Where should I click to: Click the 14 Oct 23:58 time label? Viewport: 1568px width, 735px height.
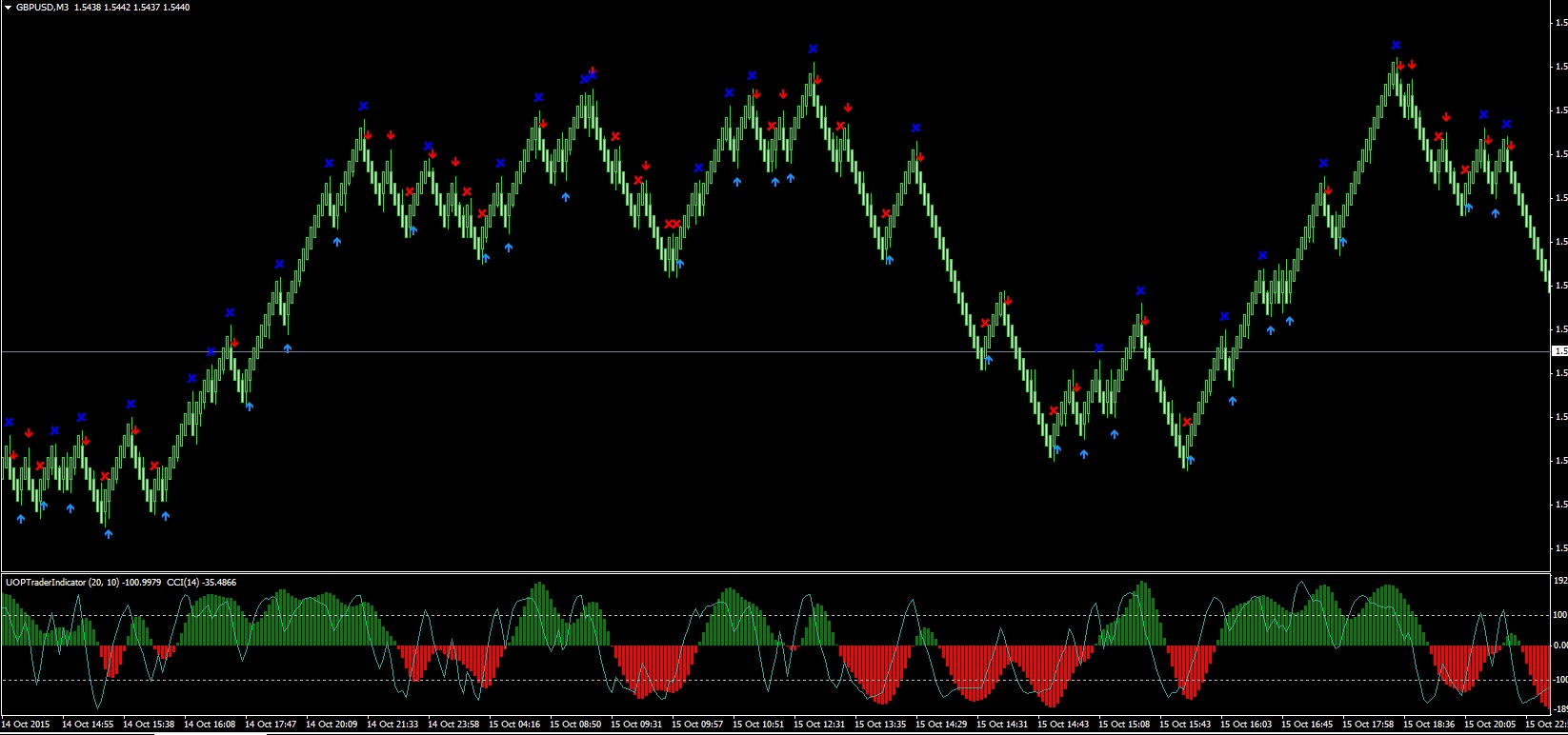pos(453,725)
